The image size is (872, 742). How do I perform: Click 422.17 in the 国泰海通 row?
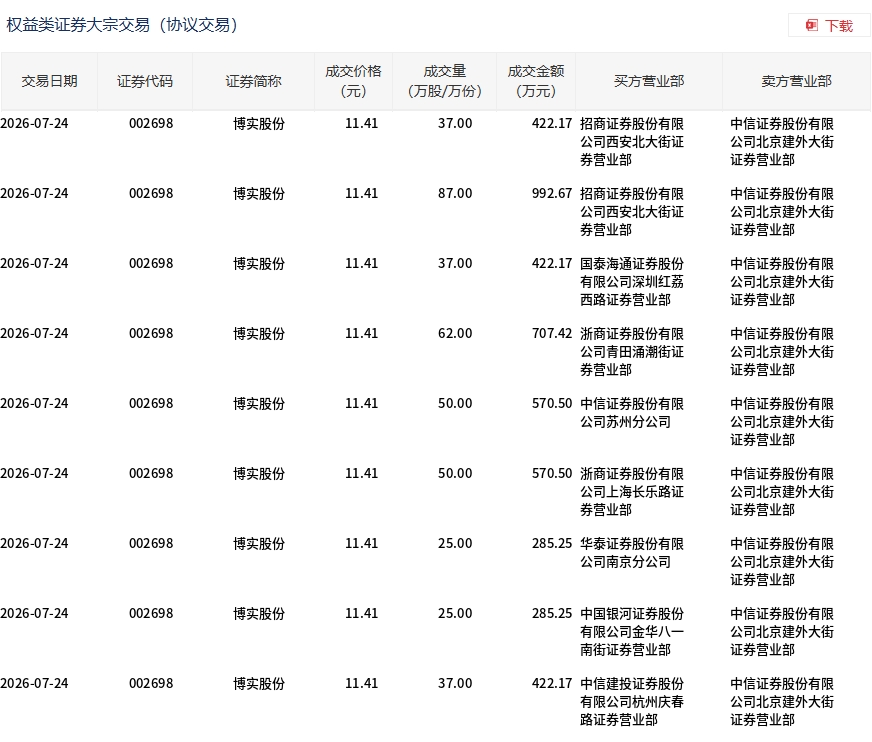pos(552,264)
